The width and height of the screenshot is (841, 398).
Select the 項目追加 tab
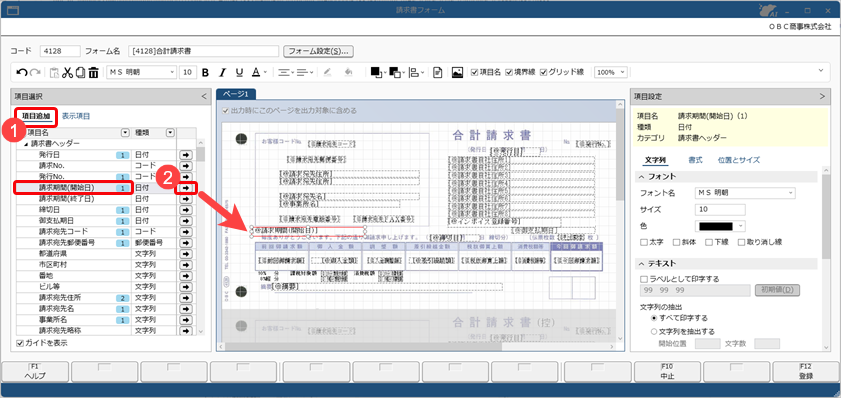point(35,115)
